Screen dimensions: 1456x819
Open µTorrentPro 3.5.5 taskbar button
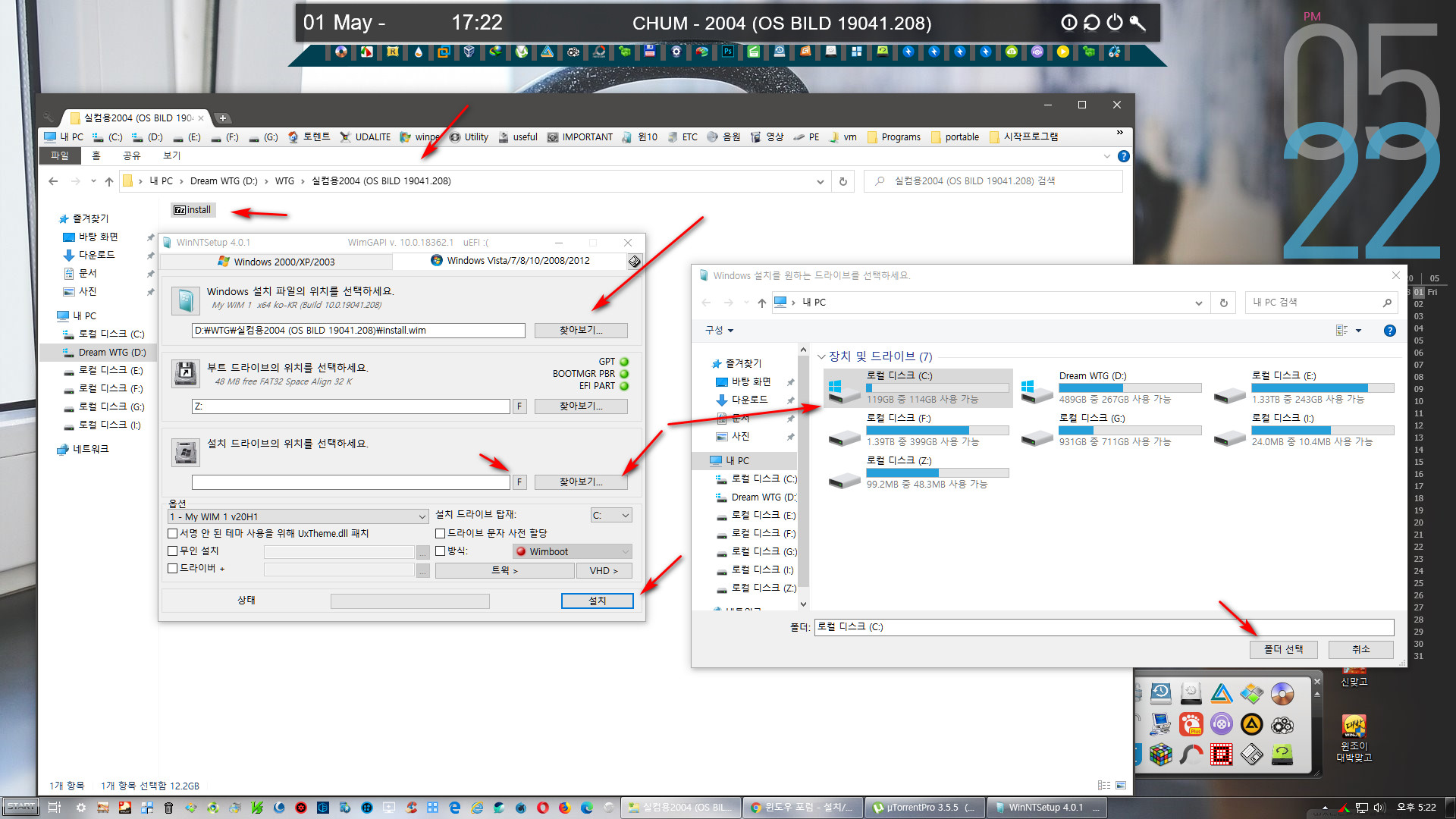point(925,808)
